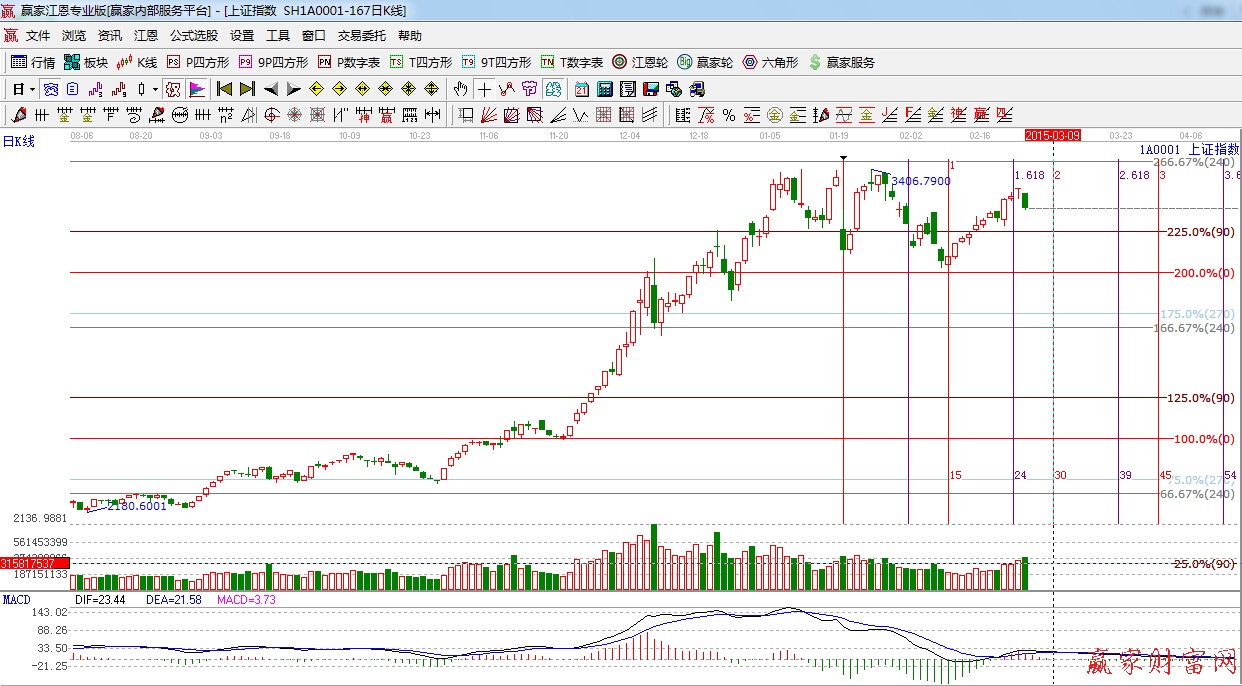Open the 公式选股 menu
Viewport: 1242px width, 686px height.
click(x=194, y=36)
